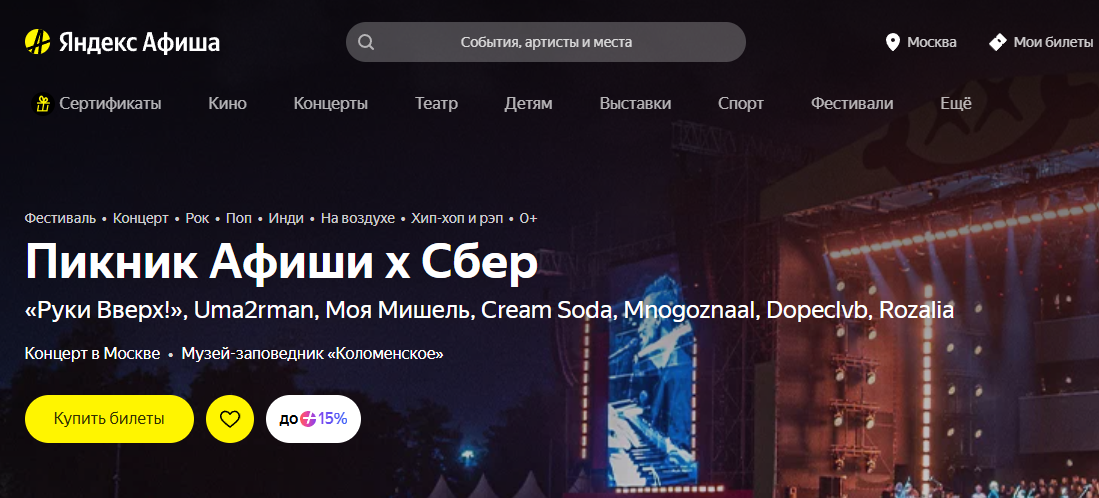Image resolution: width=1099 pixels, height=498 pixels.
Task: Select the Выставки menu item
Action: 636,104
